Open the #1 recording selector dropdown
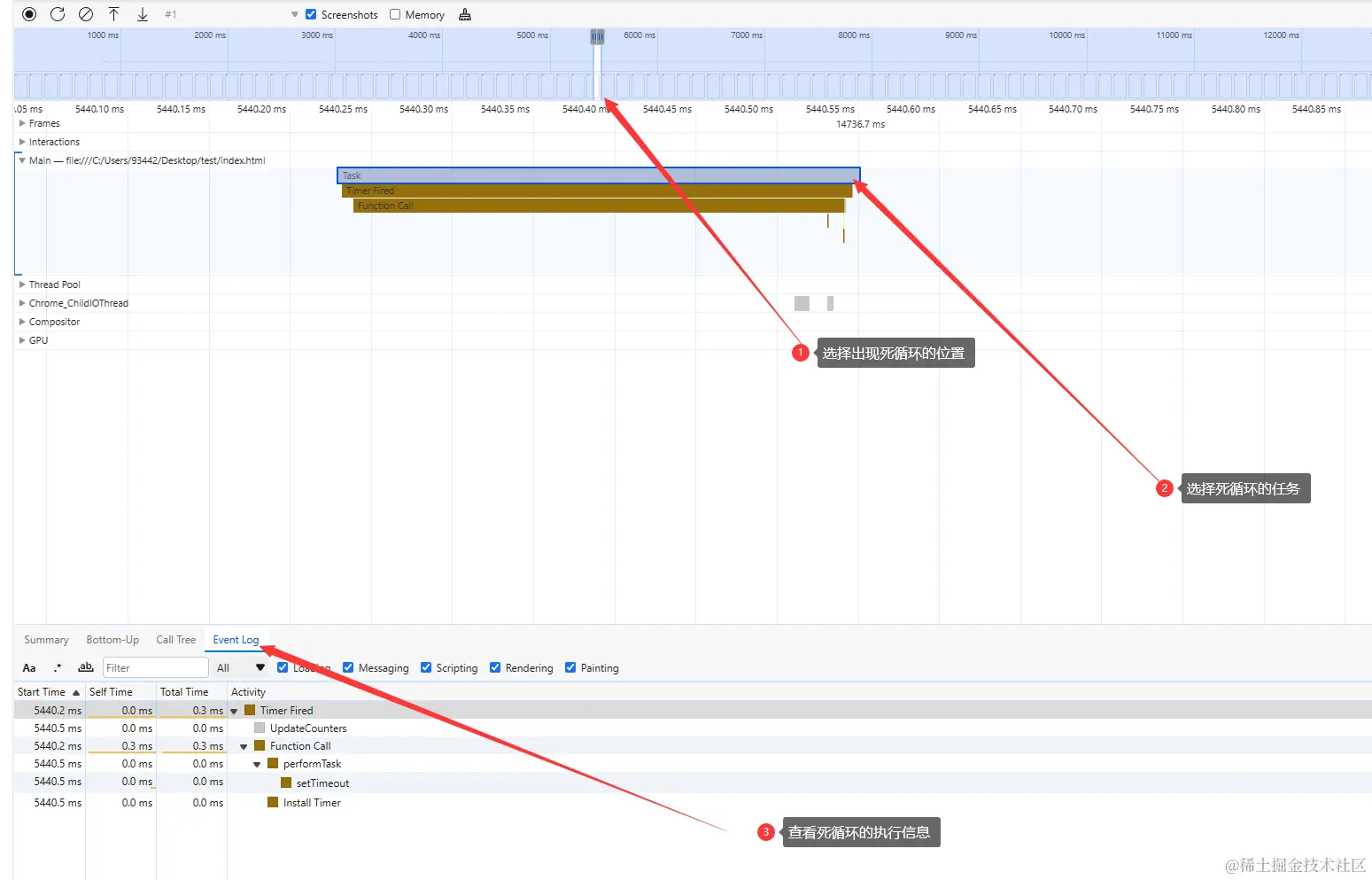Image resolution: width=1372 pixels, height=880 pixels. (x=231, y=14)
